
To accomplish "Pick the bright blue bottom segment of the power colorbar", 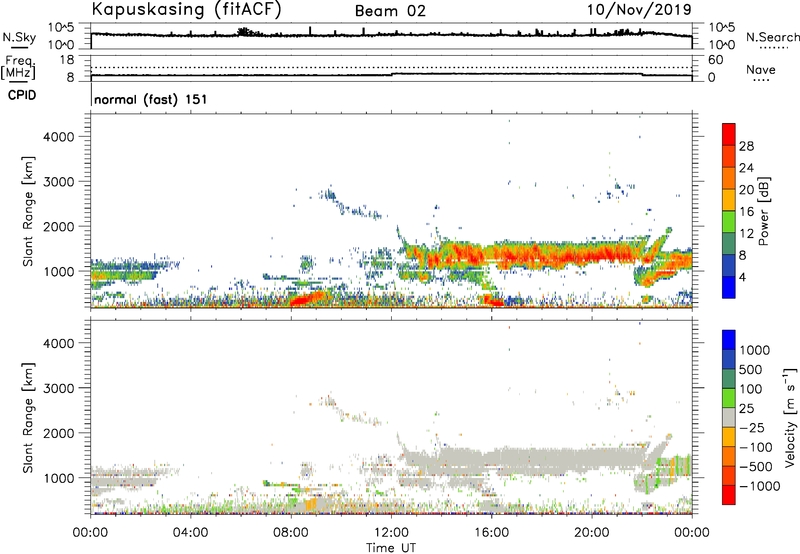I will [x=729, y=287].
